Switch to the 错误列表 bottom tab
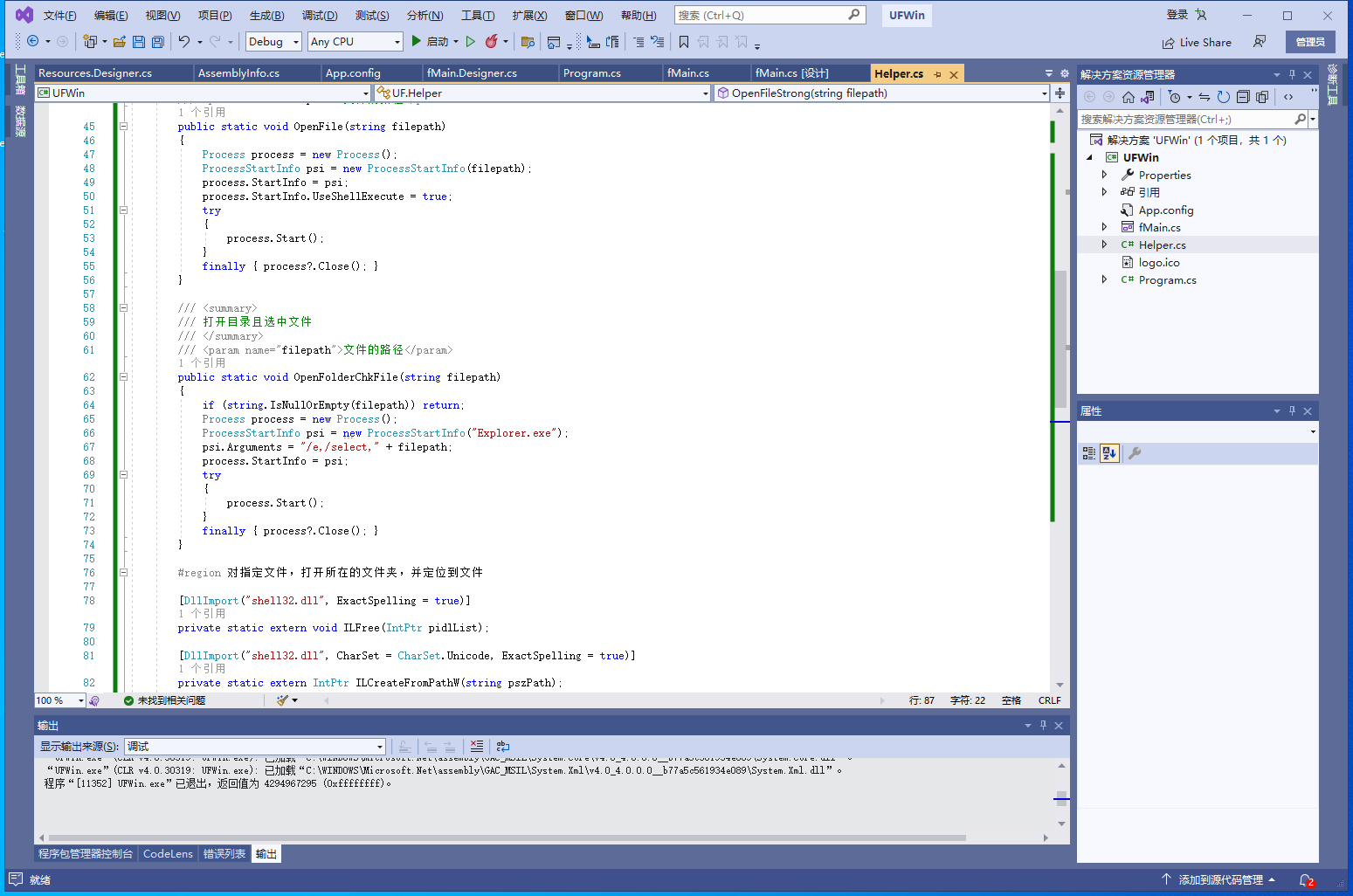This screenshot has height=896, width=1353. pyautogui.click(x=224, y=854)
